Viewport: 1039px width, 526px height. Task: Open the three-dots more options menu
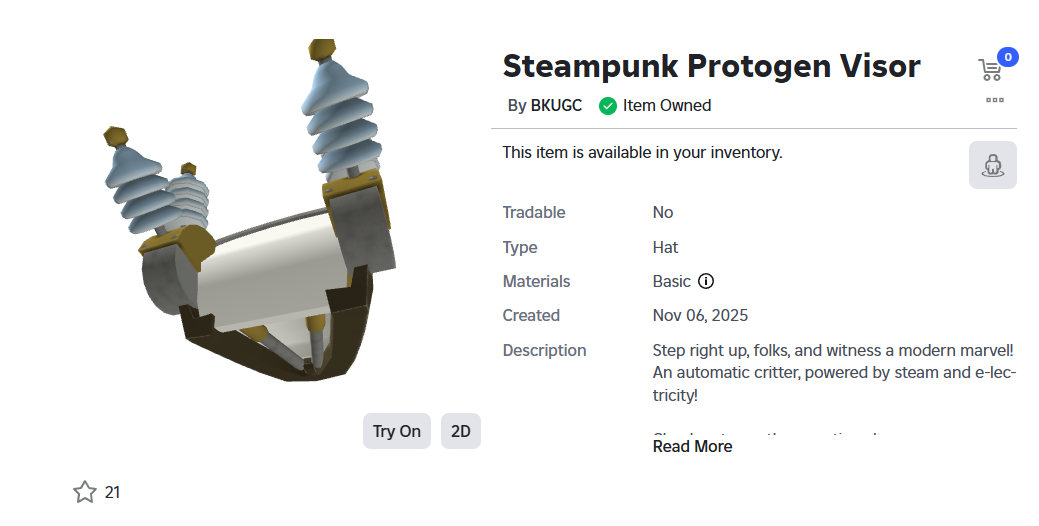point(994,100)
